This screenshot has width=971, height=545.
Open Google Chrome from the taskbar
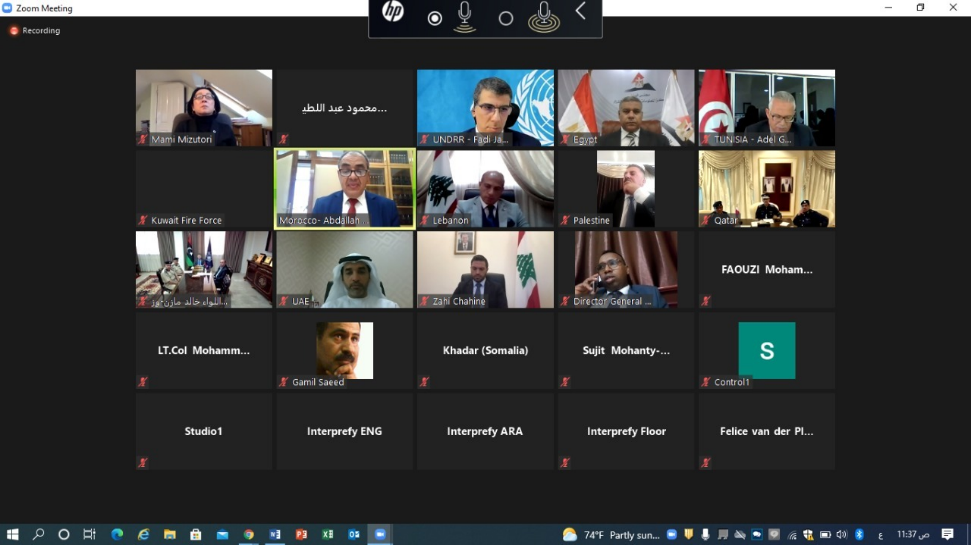coord(248,535)
